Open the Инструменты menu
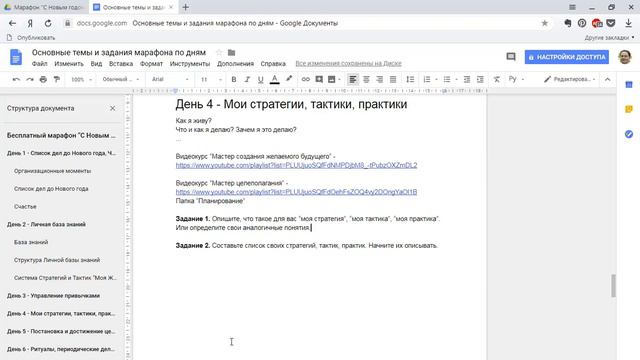This screenshot has width=640, height=360. [x=190, y=64]
